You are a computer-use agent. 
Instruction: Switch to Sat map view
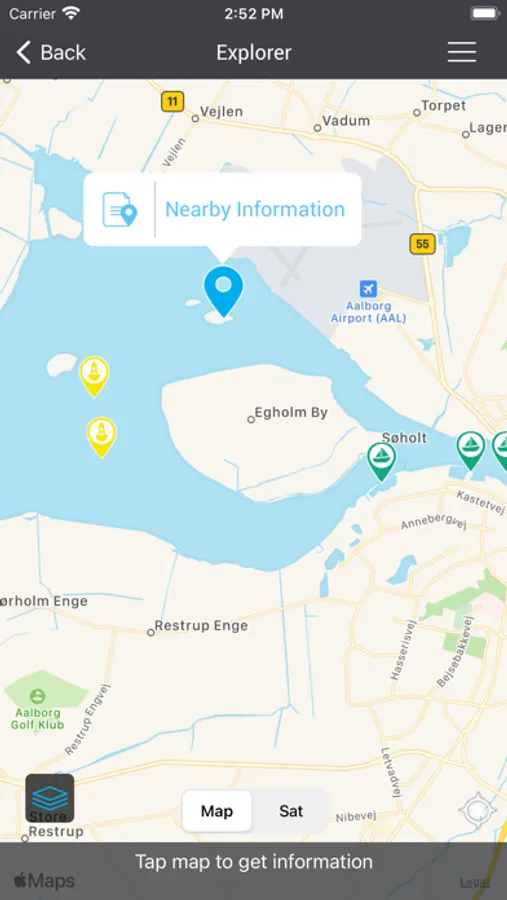coord(291,811)
